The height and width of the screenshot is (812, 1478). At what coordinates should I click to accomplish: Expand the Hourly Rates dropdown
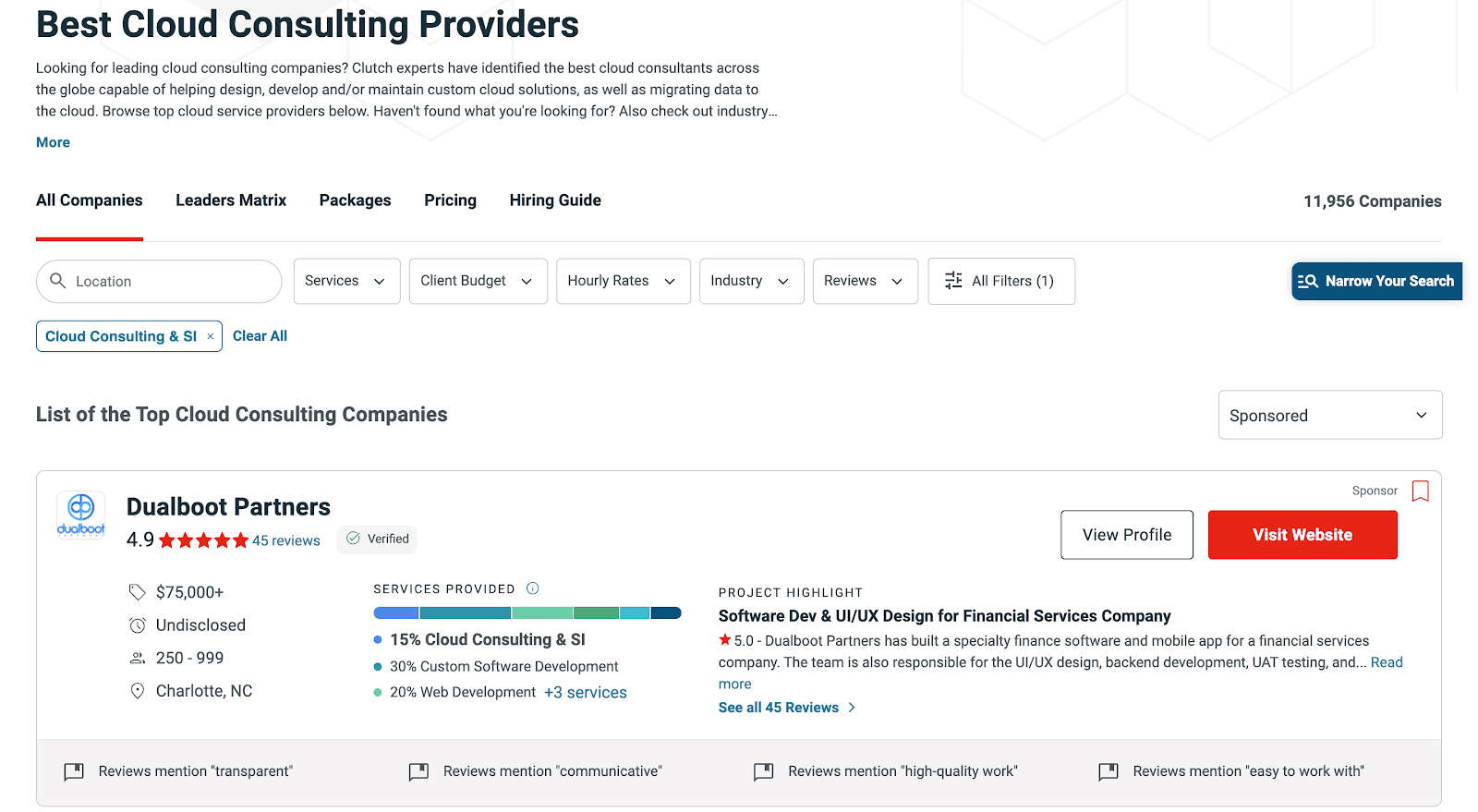point(623,281)
